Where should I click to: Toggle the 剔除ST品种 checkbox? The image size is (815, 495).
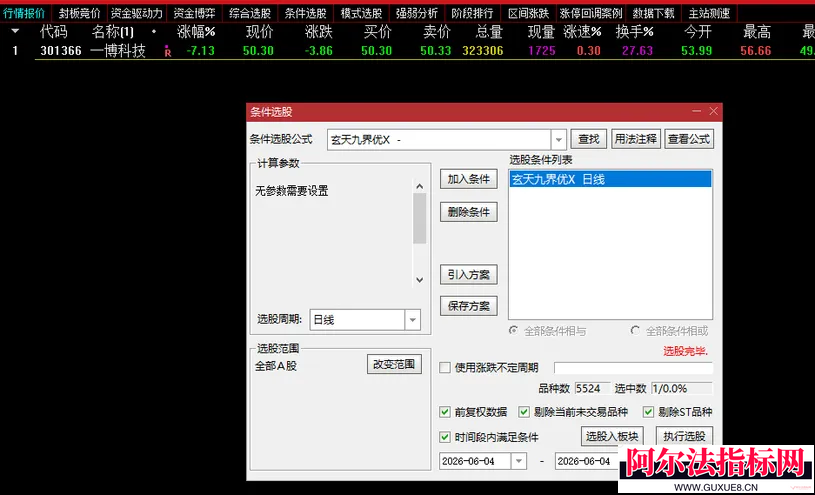tap(648, 412)
